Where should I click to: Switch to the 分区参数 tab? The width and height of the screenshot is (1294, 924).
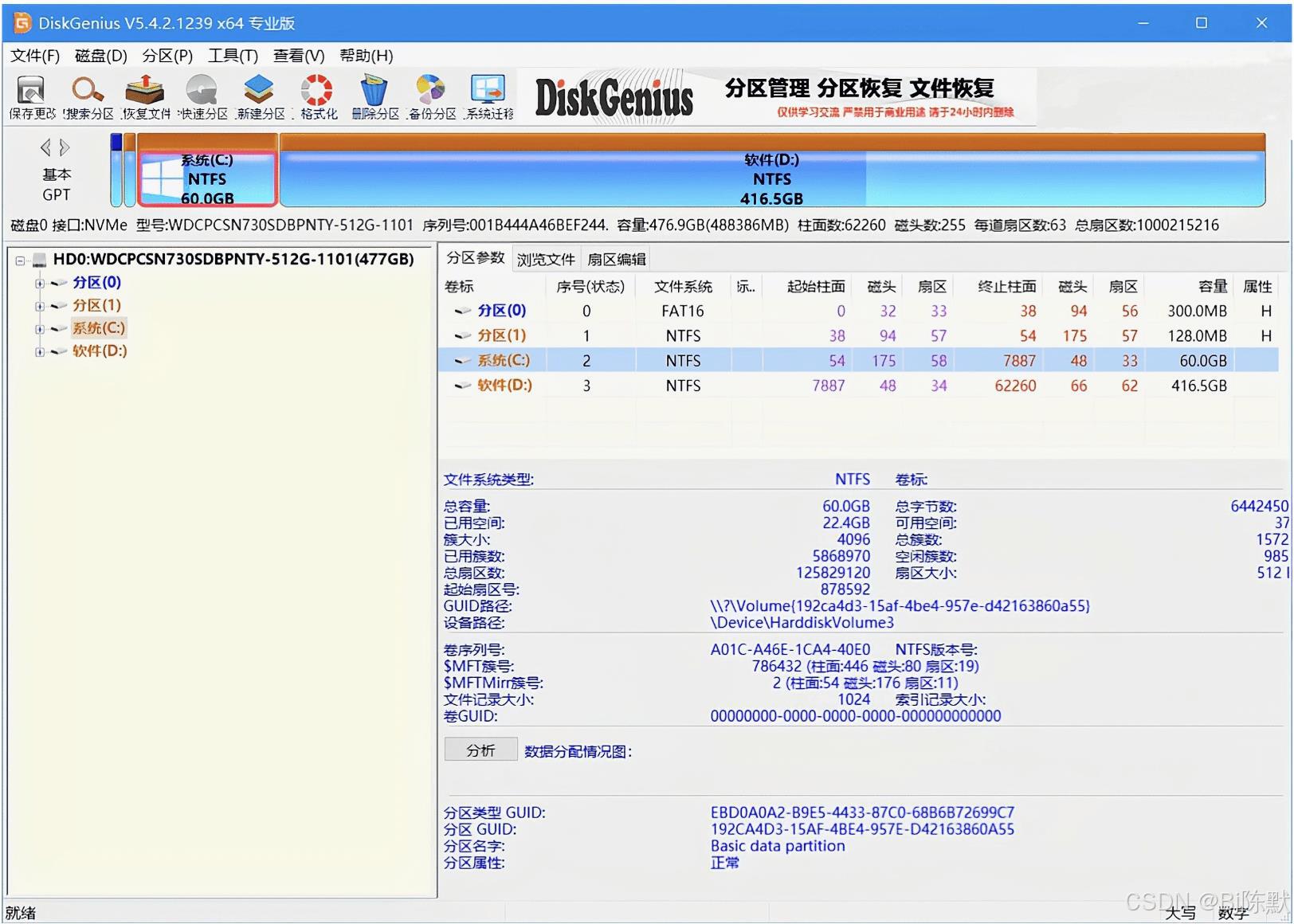475,258
